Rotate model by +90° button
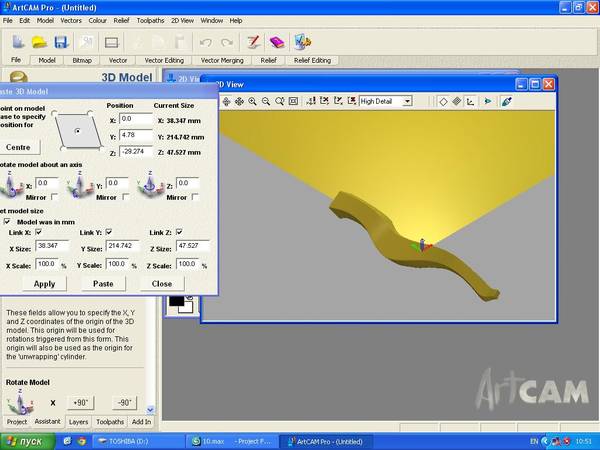The image size is (600, 450). [x=80, y=403]
